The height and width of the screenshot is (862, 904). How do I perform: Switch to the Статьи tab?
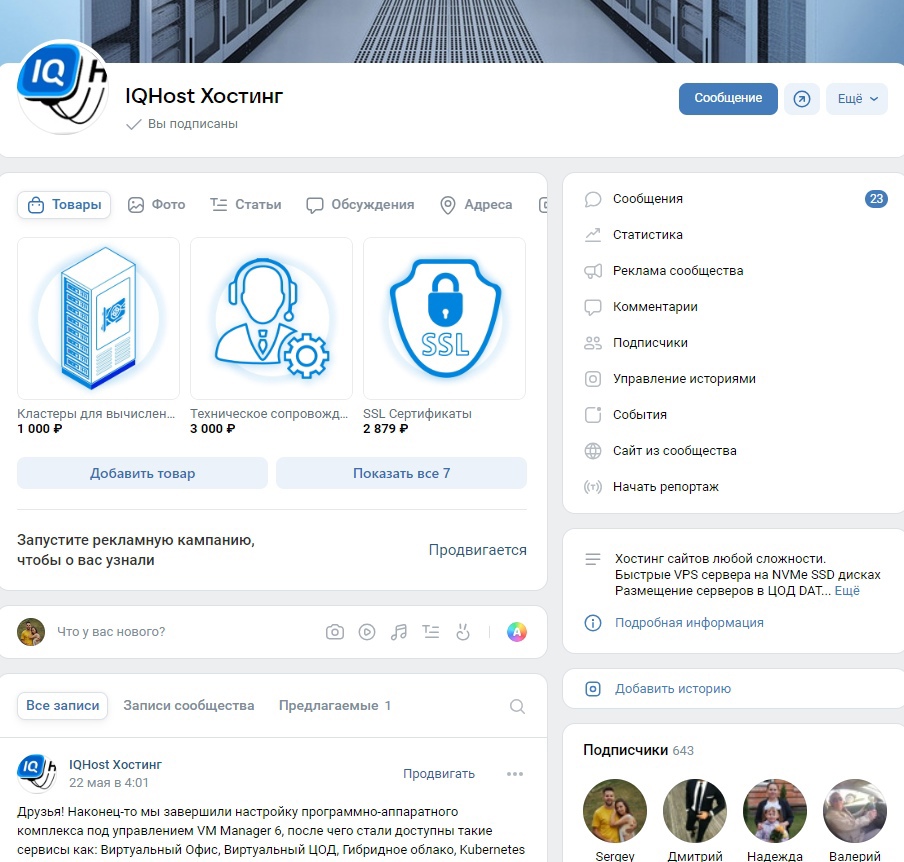246,205
